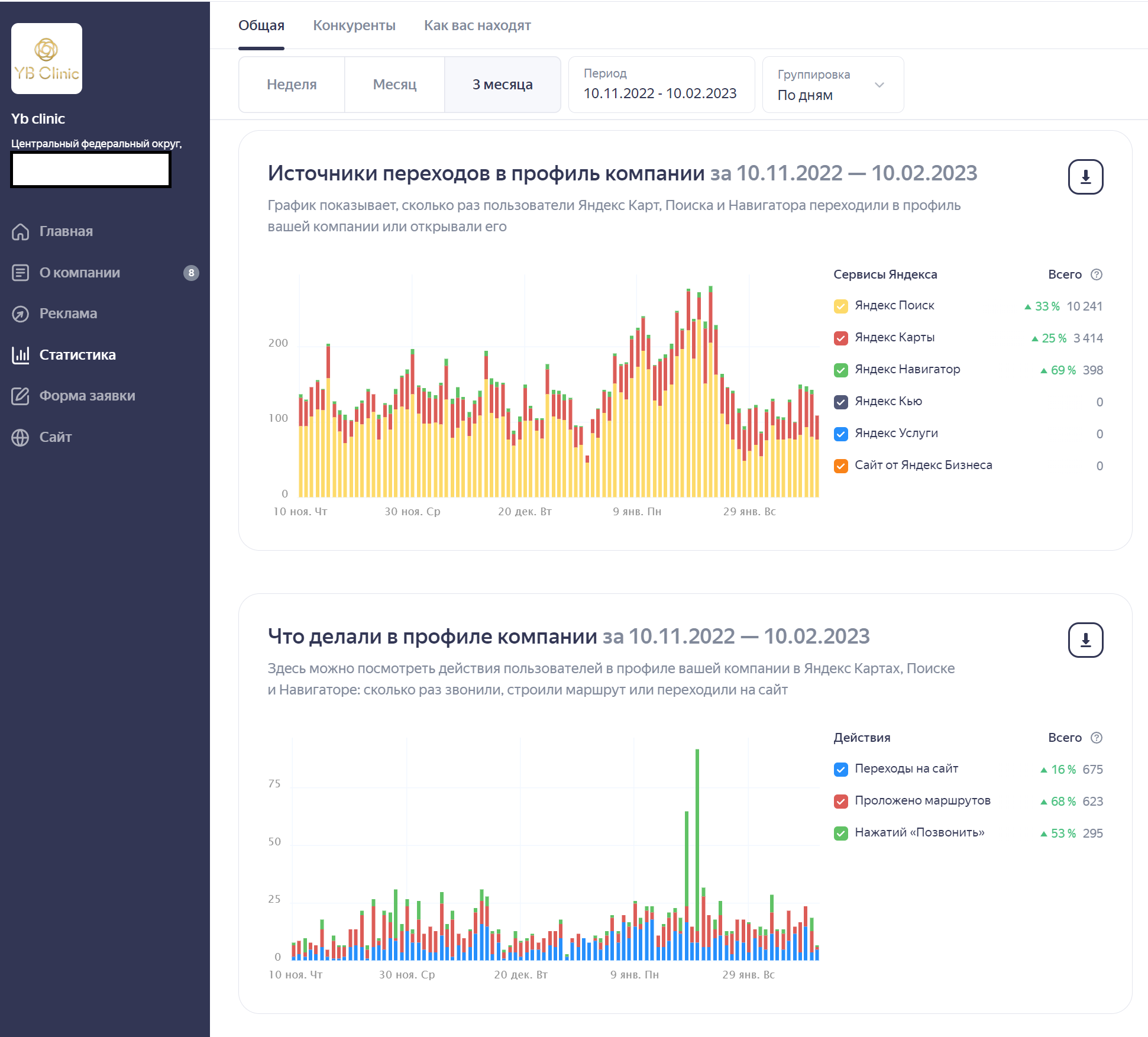Click the Центральный федеральный округ text
This screenshot has height=1037, width=1148.
tap(96, 144)
